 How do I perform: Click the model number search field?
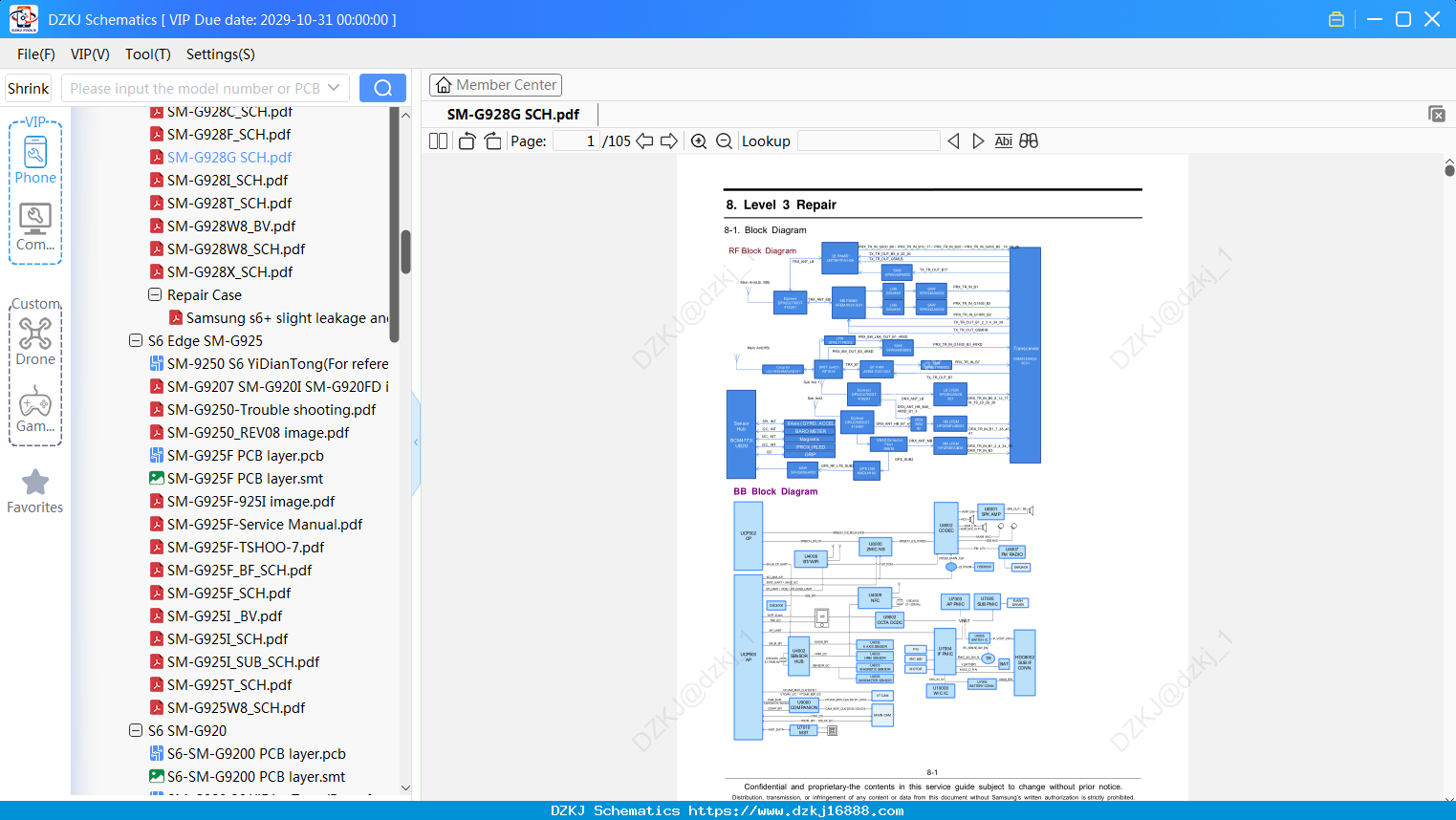pyautogui.click(x=194, y=88)
